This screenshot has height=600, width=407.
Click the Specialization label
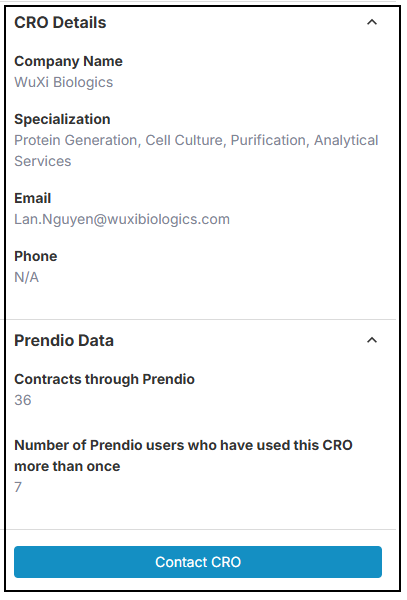62,119
